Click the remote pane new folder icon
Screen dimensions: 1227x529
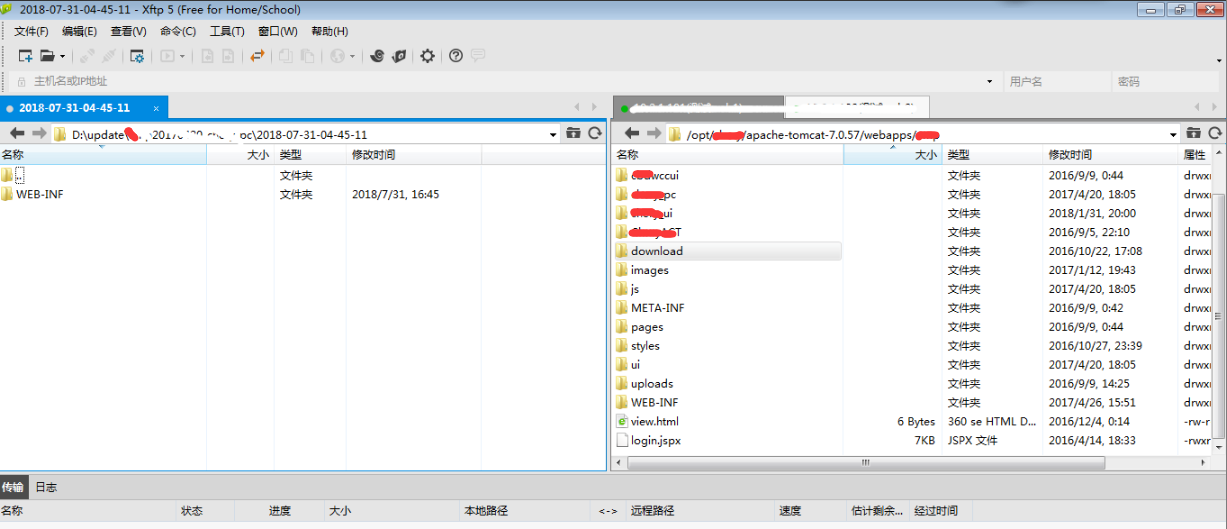(1193, 133)
